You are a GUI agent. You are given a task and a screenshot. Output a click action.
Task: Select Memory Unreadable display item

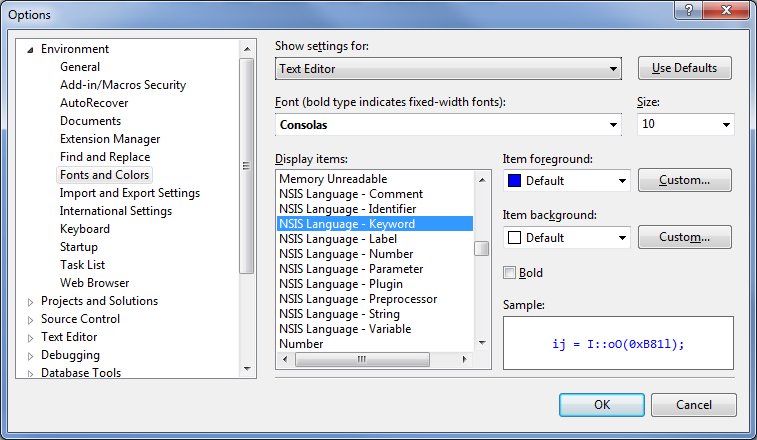click(x=375, y=179)
